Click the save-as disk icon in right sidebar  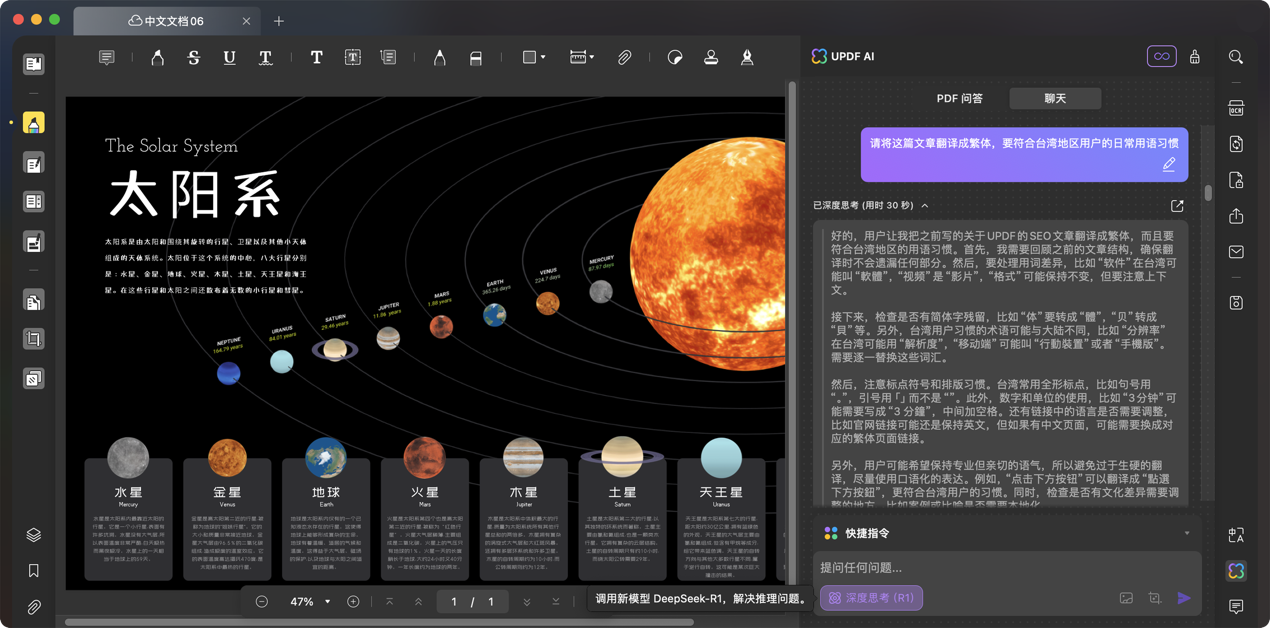pos(1236,302)
